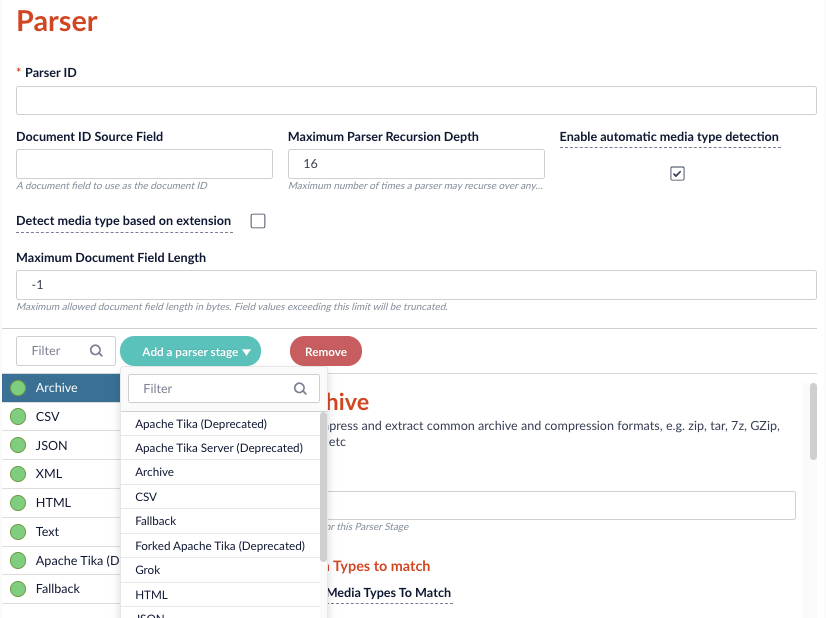Toggle the green status dot beside Fallback
Image resolution: width=826 pixels, height=618 pixels.
pos(18,588)
